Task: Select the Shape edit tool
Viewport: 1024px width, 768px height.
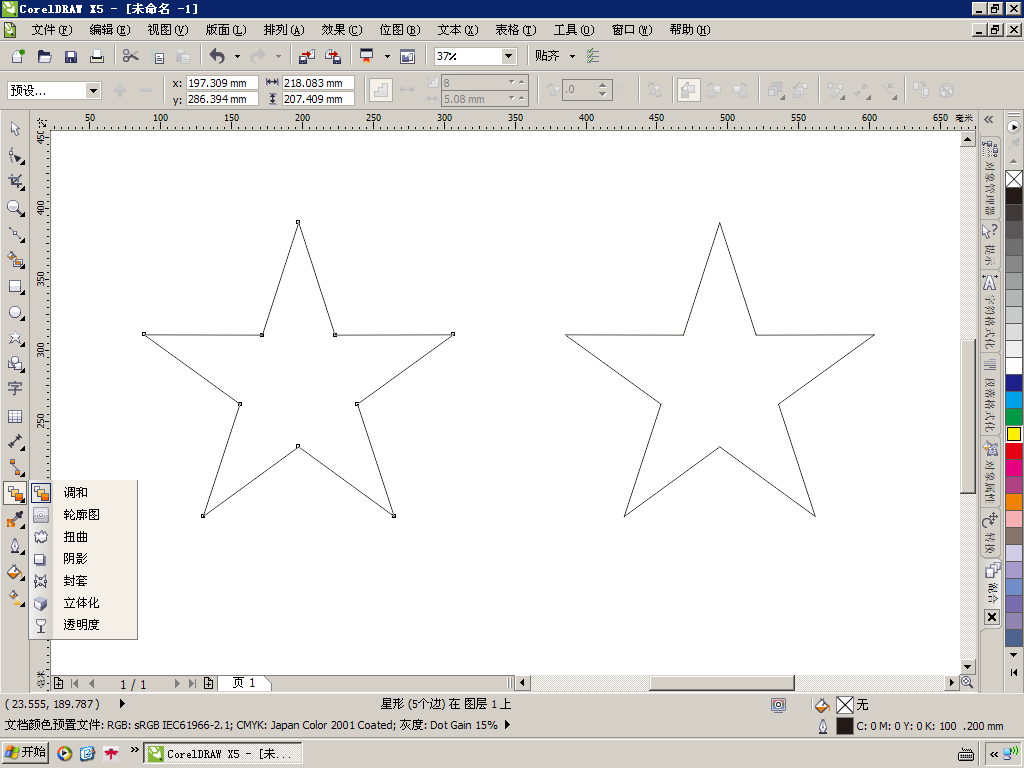Action: pyautogui.click(x=15, y=155)
